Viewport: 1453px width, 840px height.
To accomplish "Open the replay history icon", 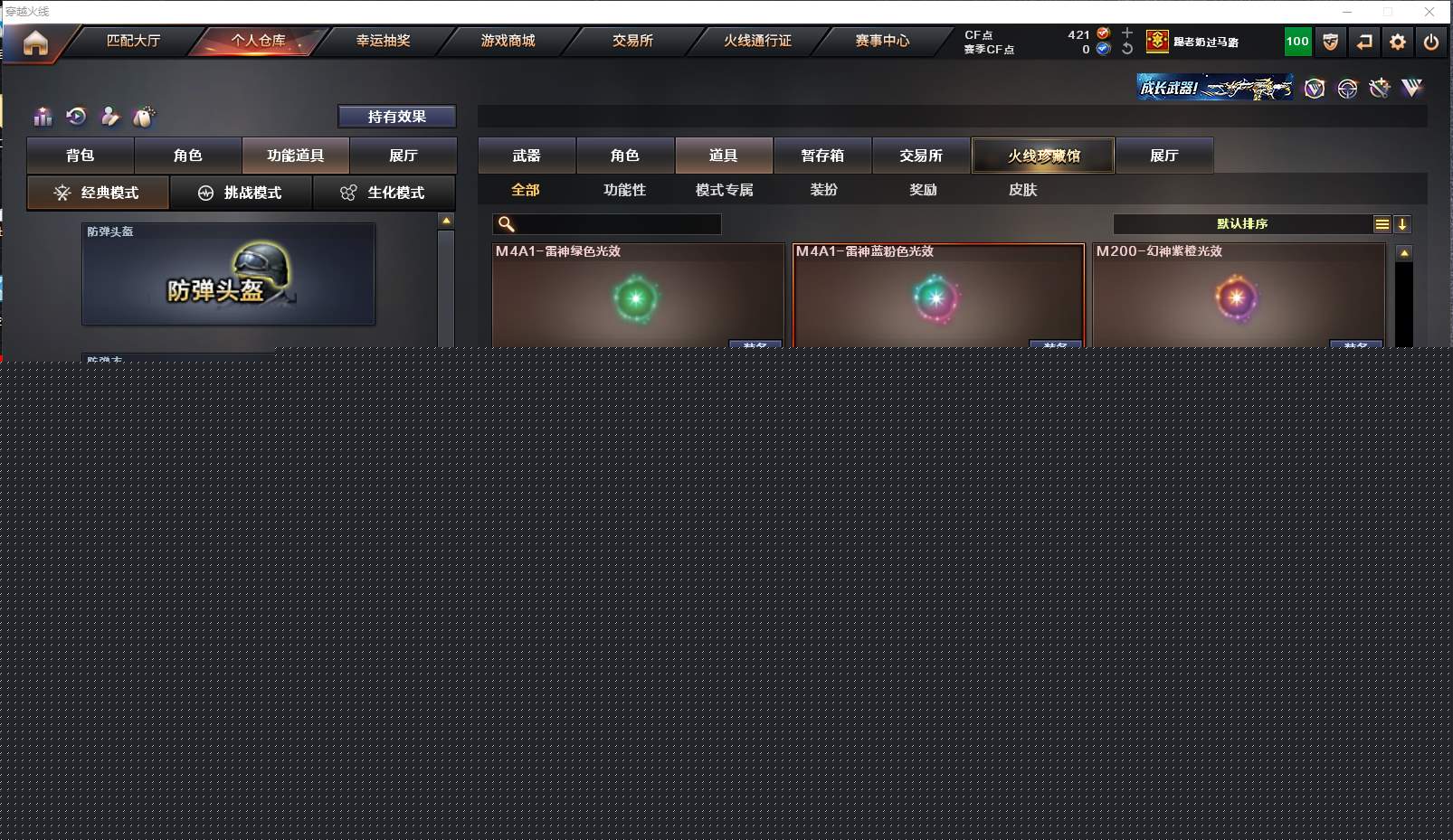I will pyautogui.click(x=76, y=117).
